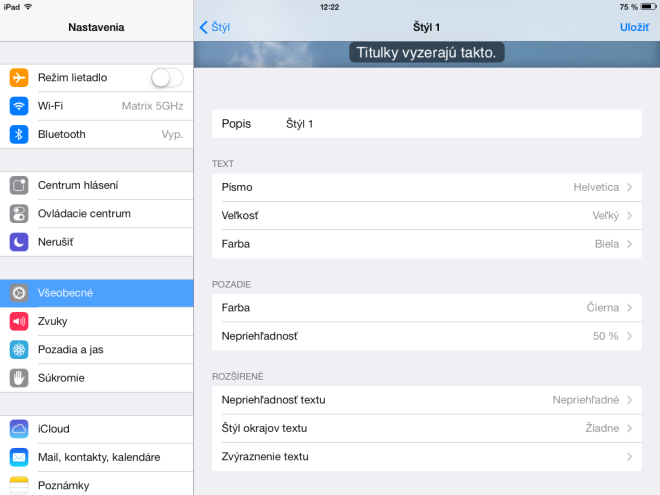Open Zvýraznenie textu setting
Screen dimensions: 660x495
pyautogui.click(x=427, y=457)
